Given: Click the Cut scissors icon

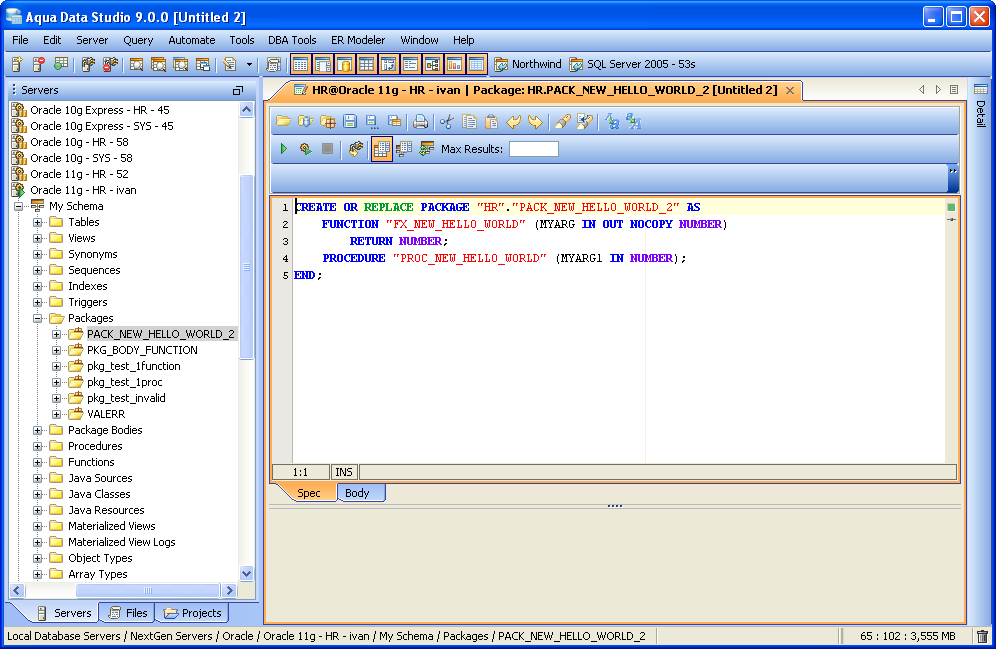Looking at the screenshot, I should [x=447, y=121].
